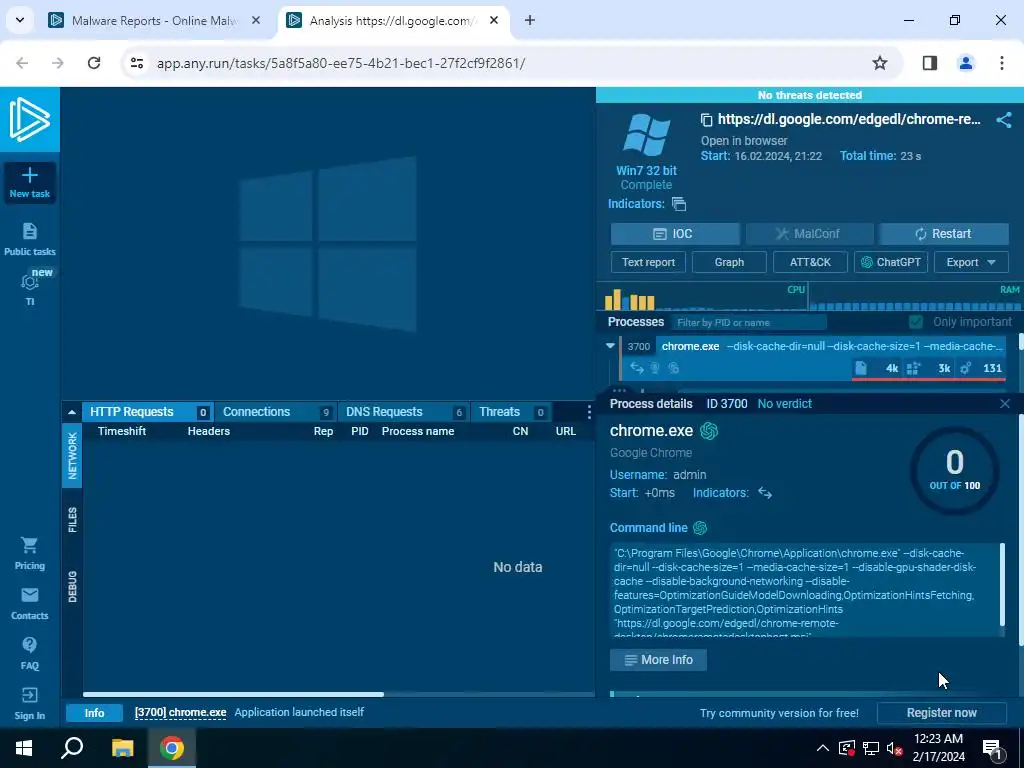Click the share task icon
The image size is (1024, 768).
1004,120
